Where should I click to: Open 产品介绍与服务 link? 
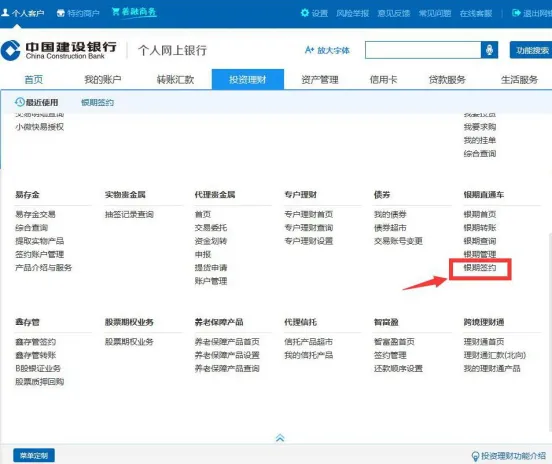44,268
